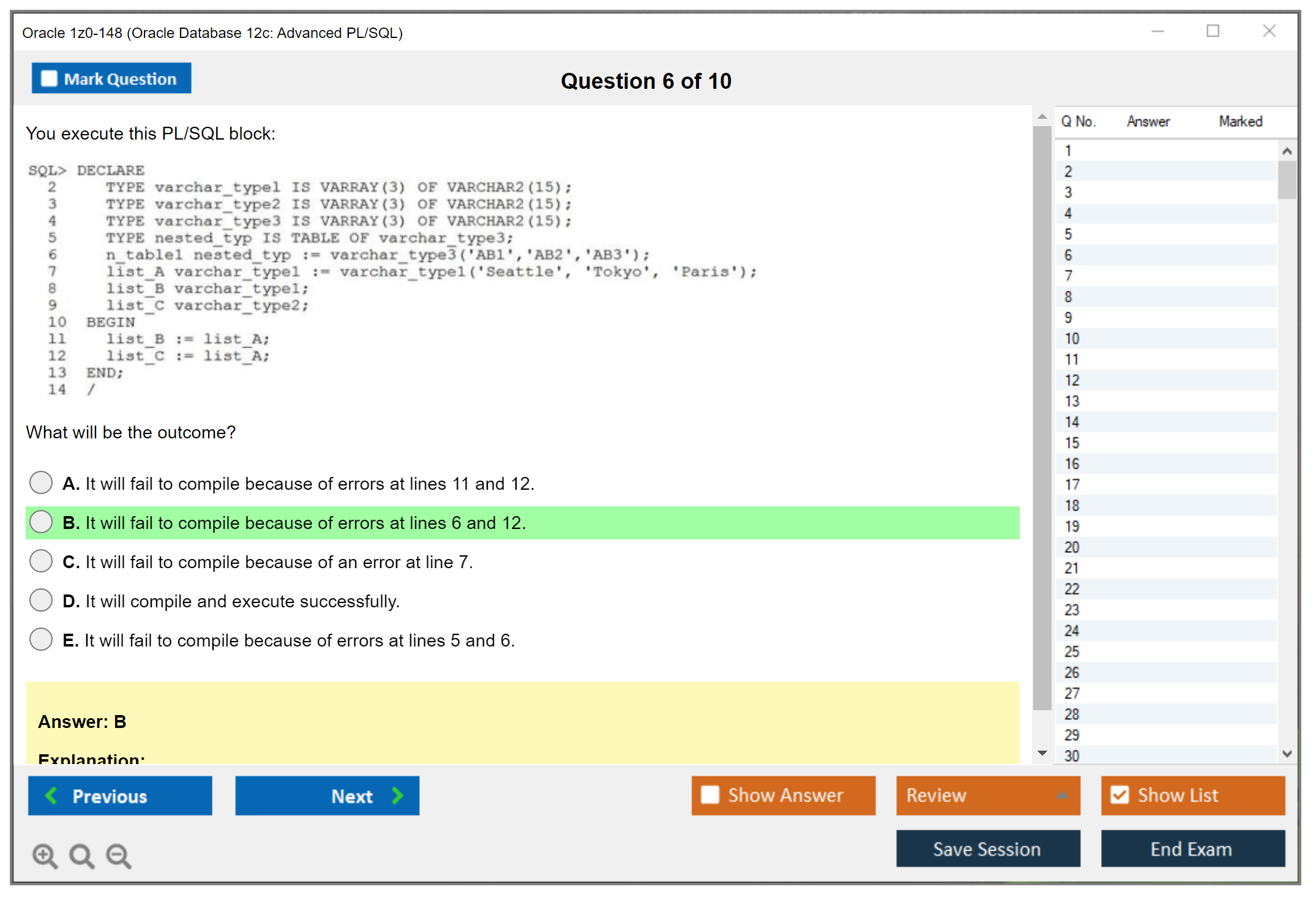1316x900 pixels.
Task: Click the End Exam button
Action: [x=1192, y=849]
